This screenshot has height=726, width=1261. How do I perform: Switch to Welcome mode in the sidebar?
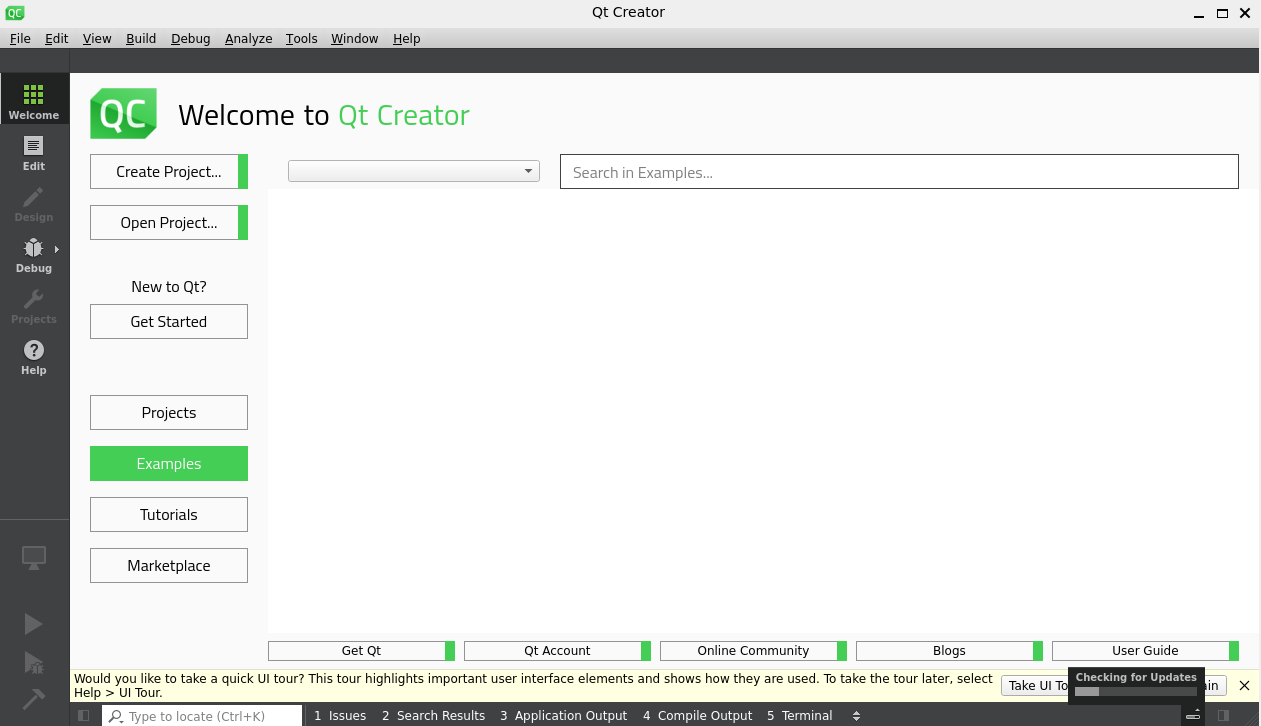click(34, 99)
